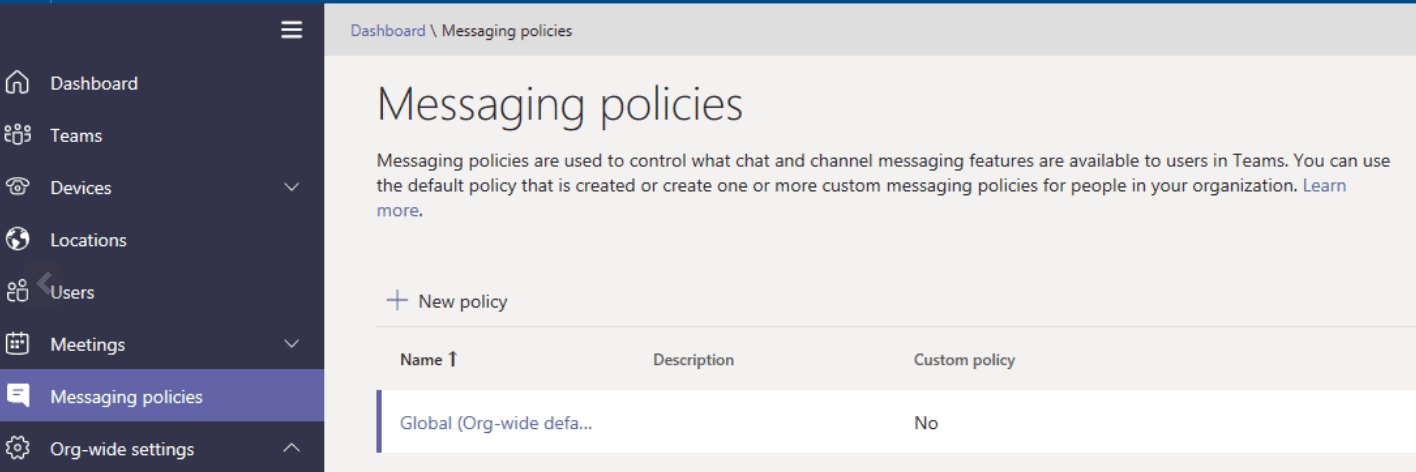Click the Meetings calendar icon
The width and height of the screenshot is (1416, 472).
tap(17, 343)
